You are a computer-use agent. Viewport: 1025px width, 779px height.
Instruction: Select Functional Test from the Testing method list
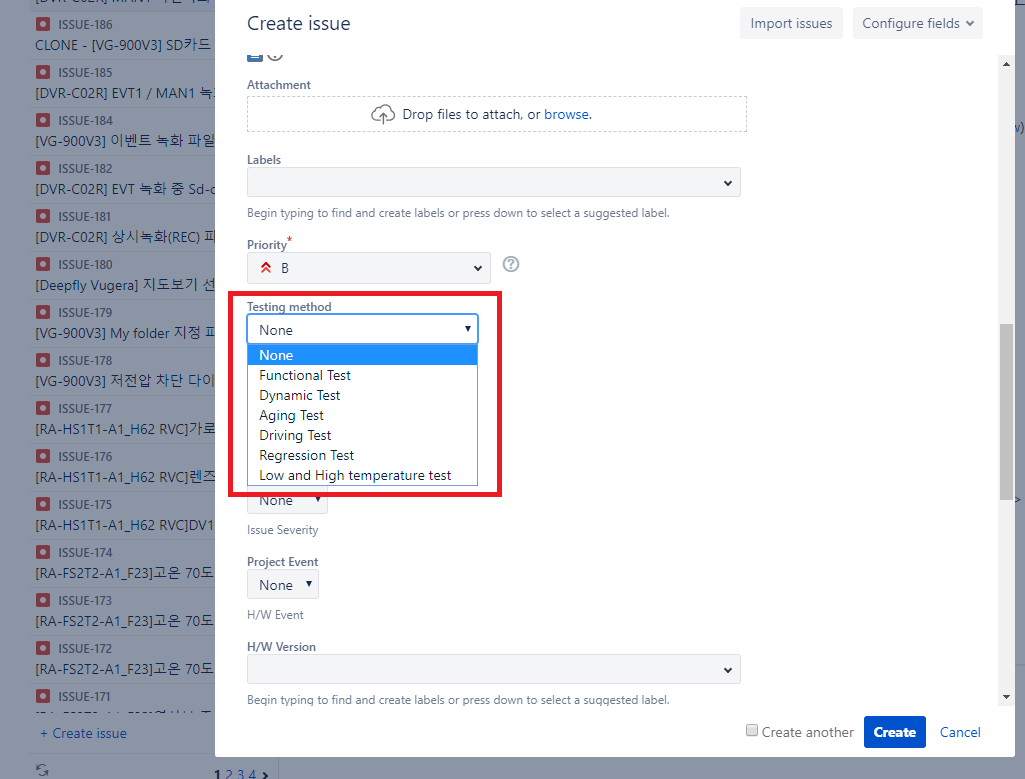click(303, 375)
